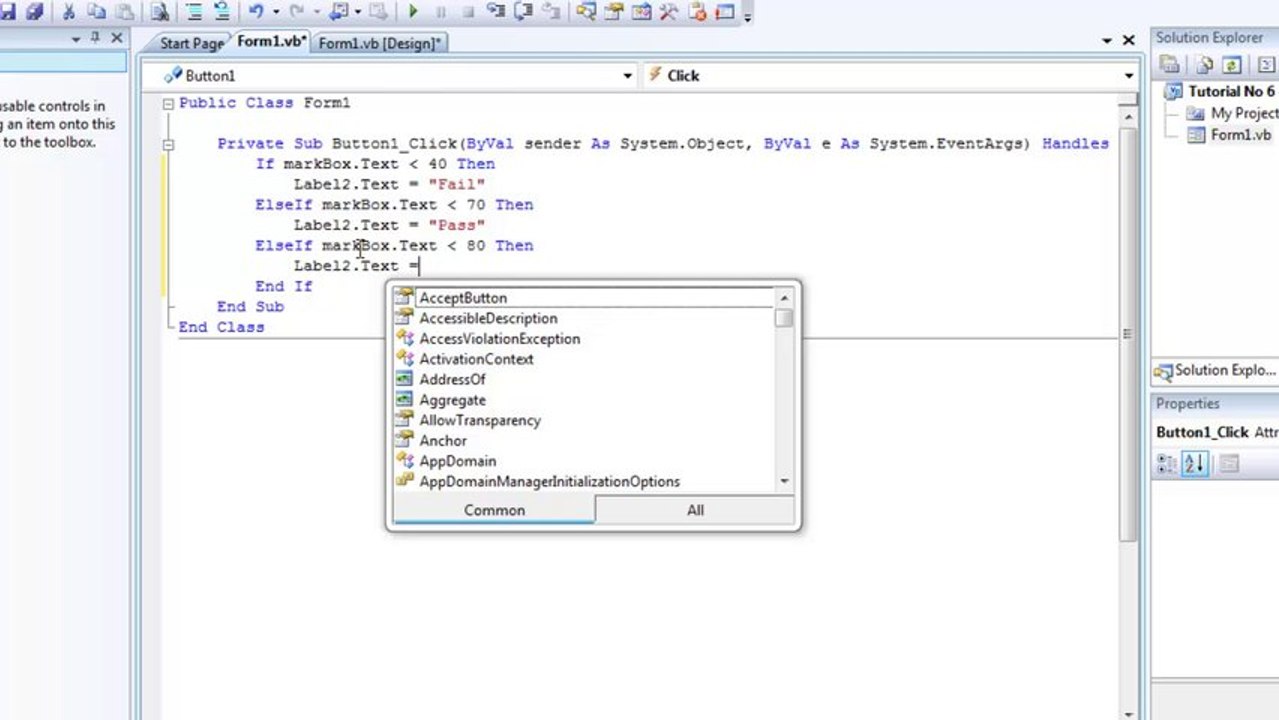
Task: Open the Click method name combo box
Action: coord(890,75)
